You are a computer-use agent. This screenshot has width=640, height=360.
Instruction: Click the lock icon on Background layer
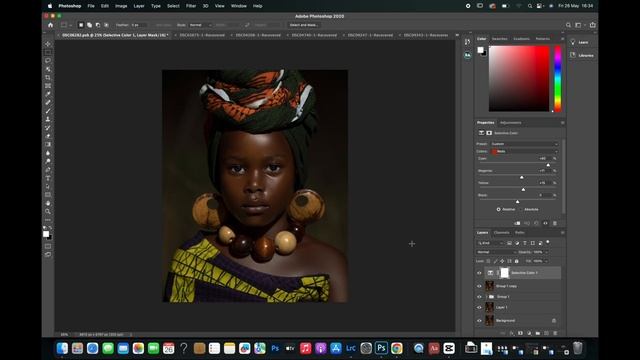554,321
